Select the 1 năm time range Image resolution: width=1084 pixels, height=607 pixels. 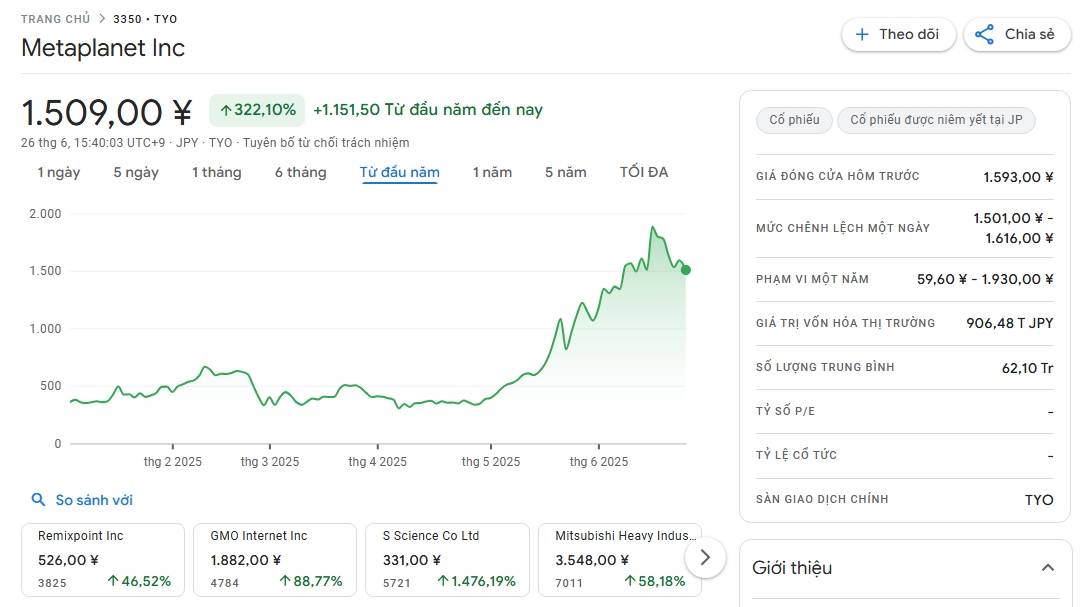coord(492,172)
